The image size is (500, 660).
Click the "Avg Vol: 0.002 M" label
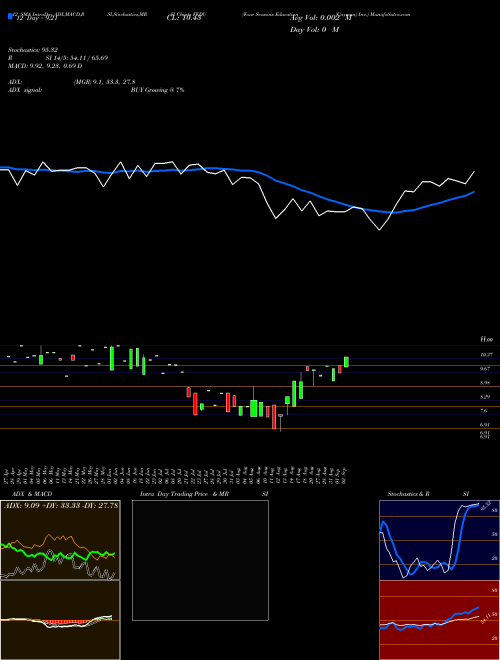321,18
